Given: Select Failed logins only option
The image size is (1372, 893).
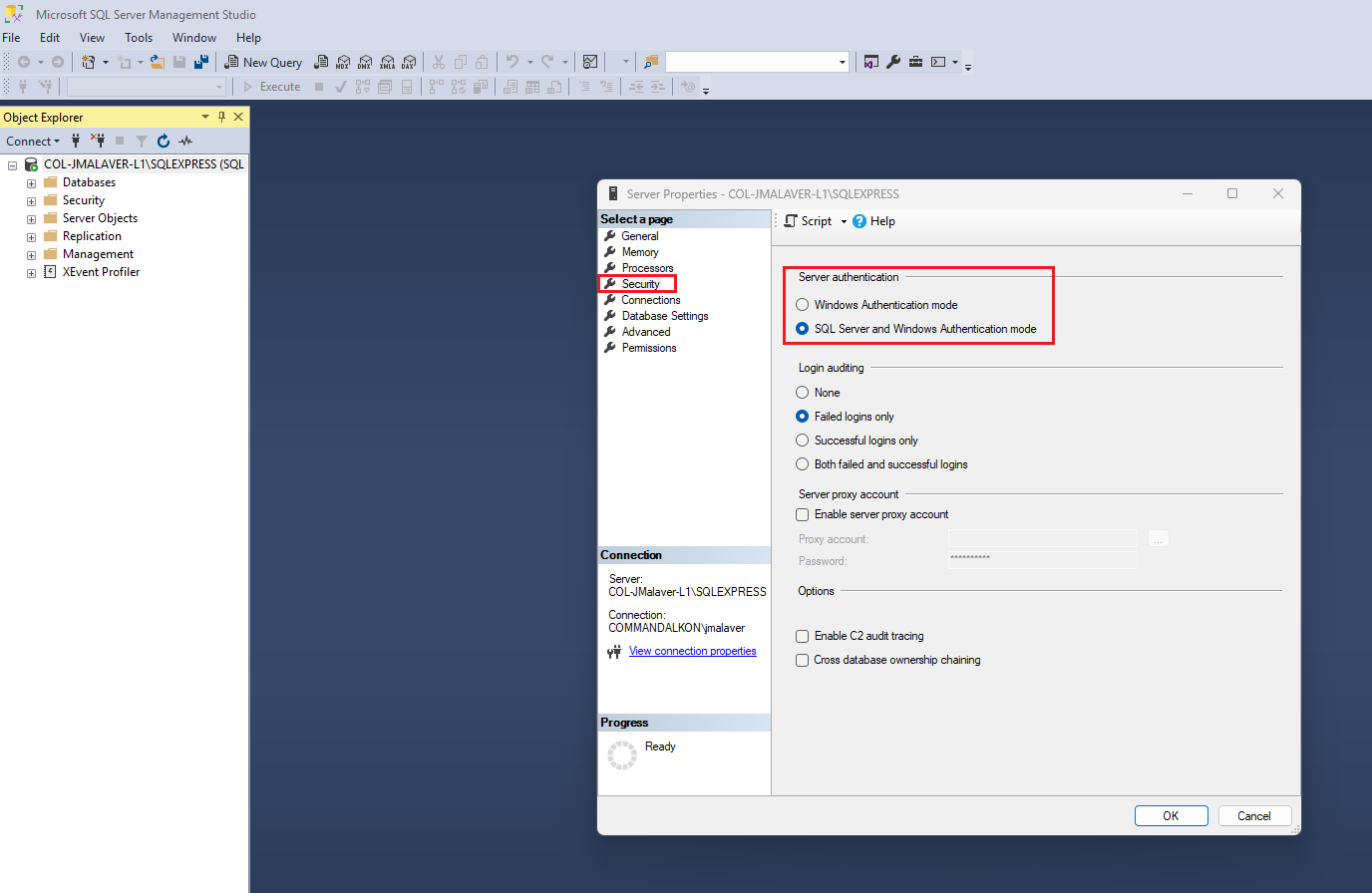Looking at the screenshot, I should pyautogui.click(x=802, y=417).
